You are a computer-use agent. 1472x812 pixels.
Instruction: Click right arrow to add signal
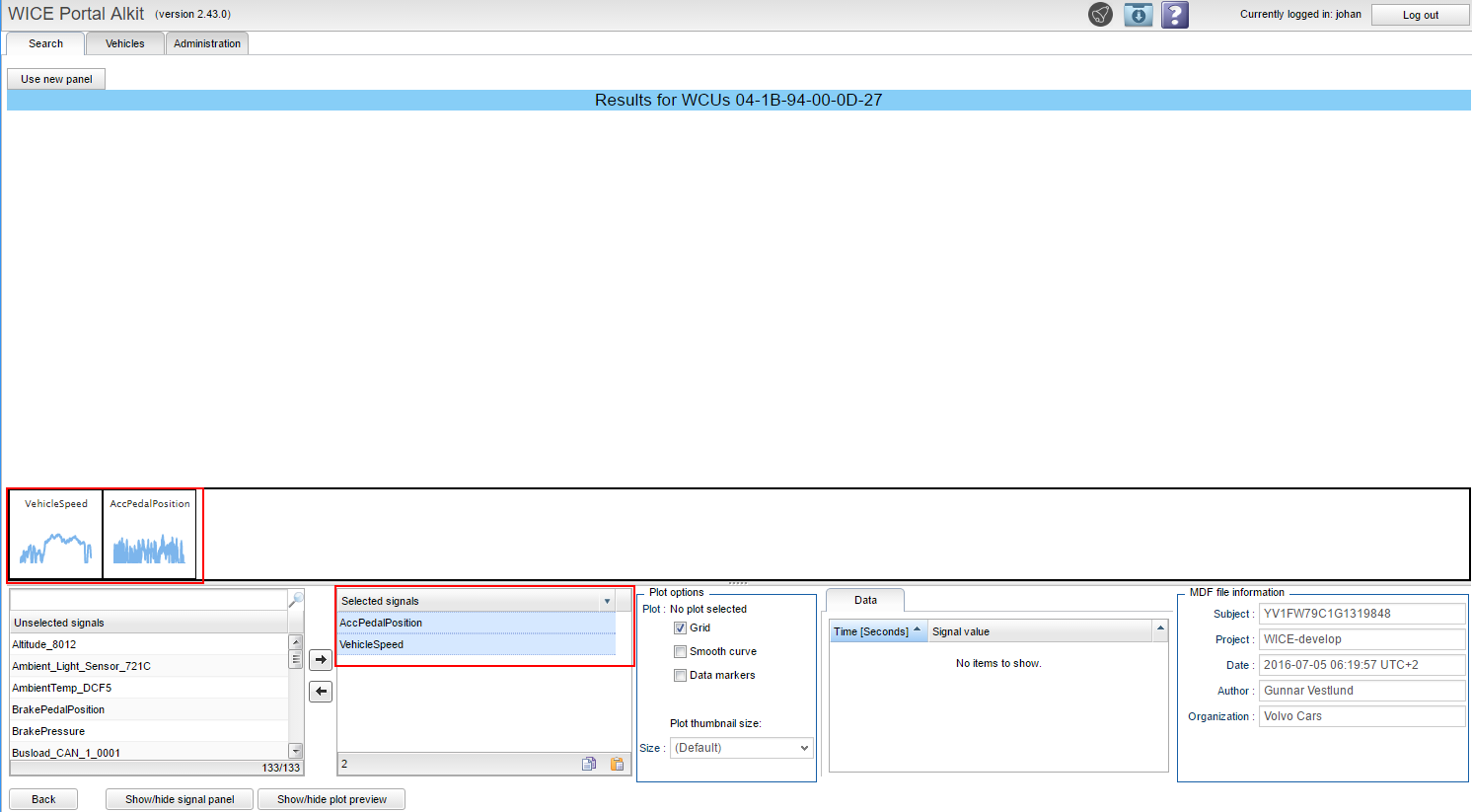(x=321, y=660)
